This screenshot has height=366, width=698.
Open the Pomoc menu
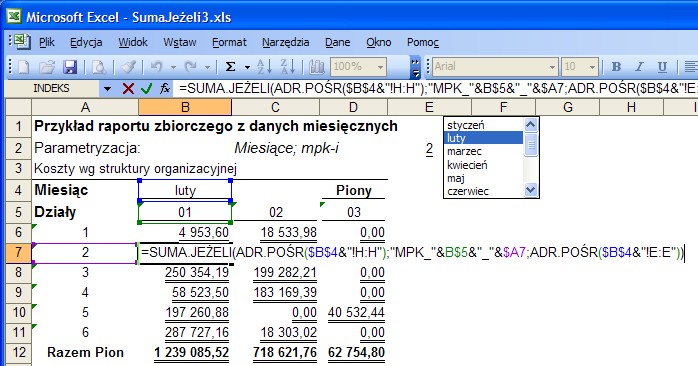422,42
